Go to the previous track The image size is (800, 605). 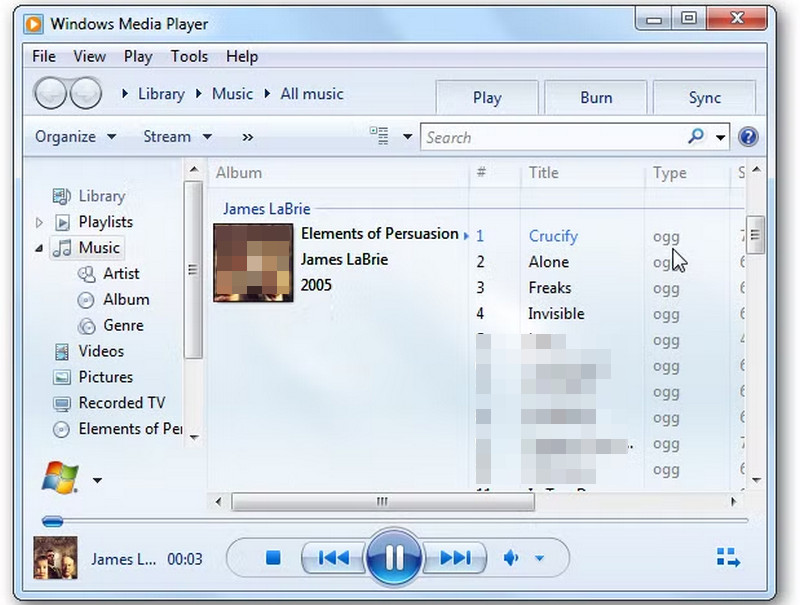334,558
